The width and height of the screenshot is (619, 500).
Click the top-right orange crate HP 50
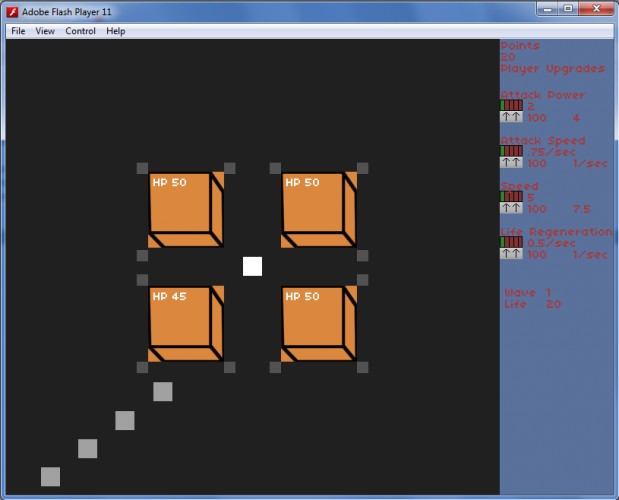click(x=319, y=210)
